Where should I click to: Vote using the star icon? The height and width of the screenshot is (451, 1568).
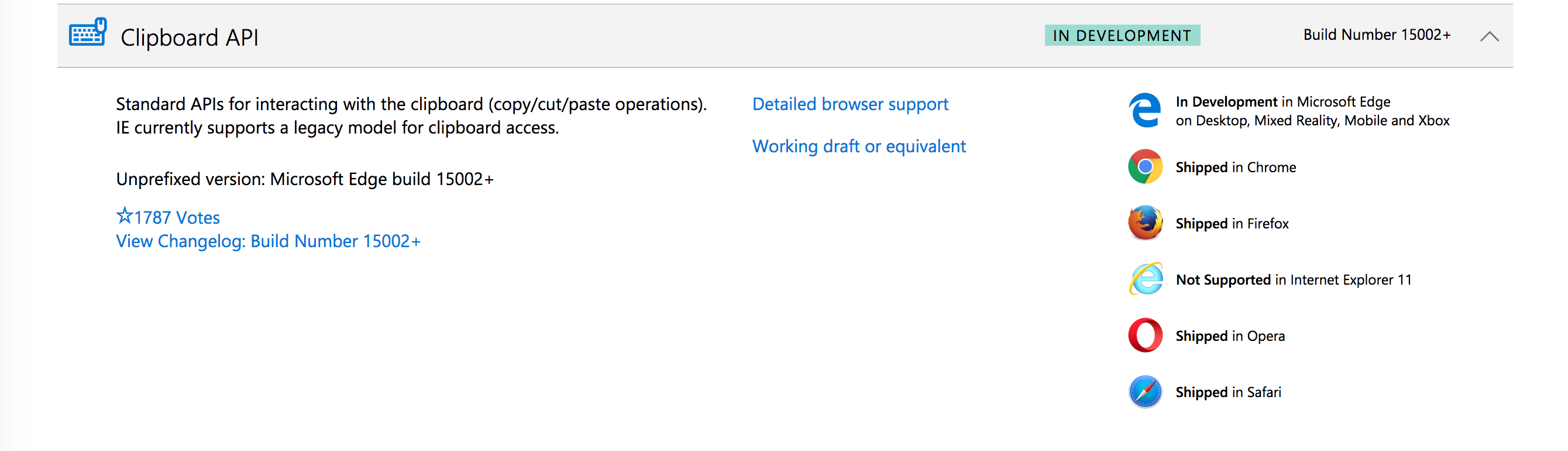tap(124, 216)
